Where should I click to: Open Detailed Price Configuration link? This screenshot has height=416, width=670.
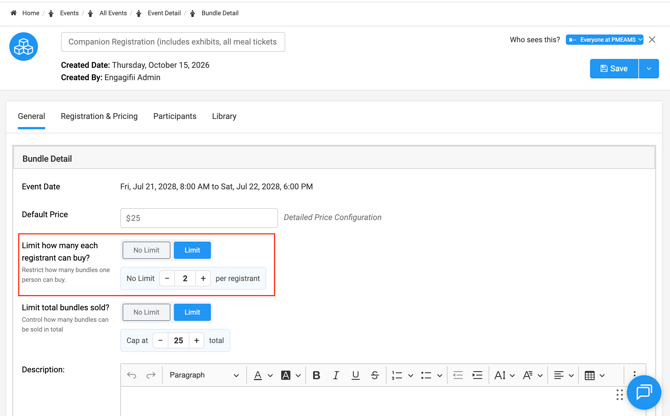click(332, 217)
